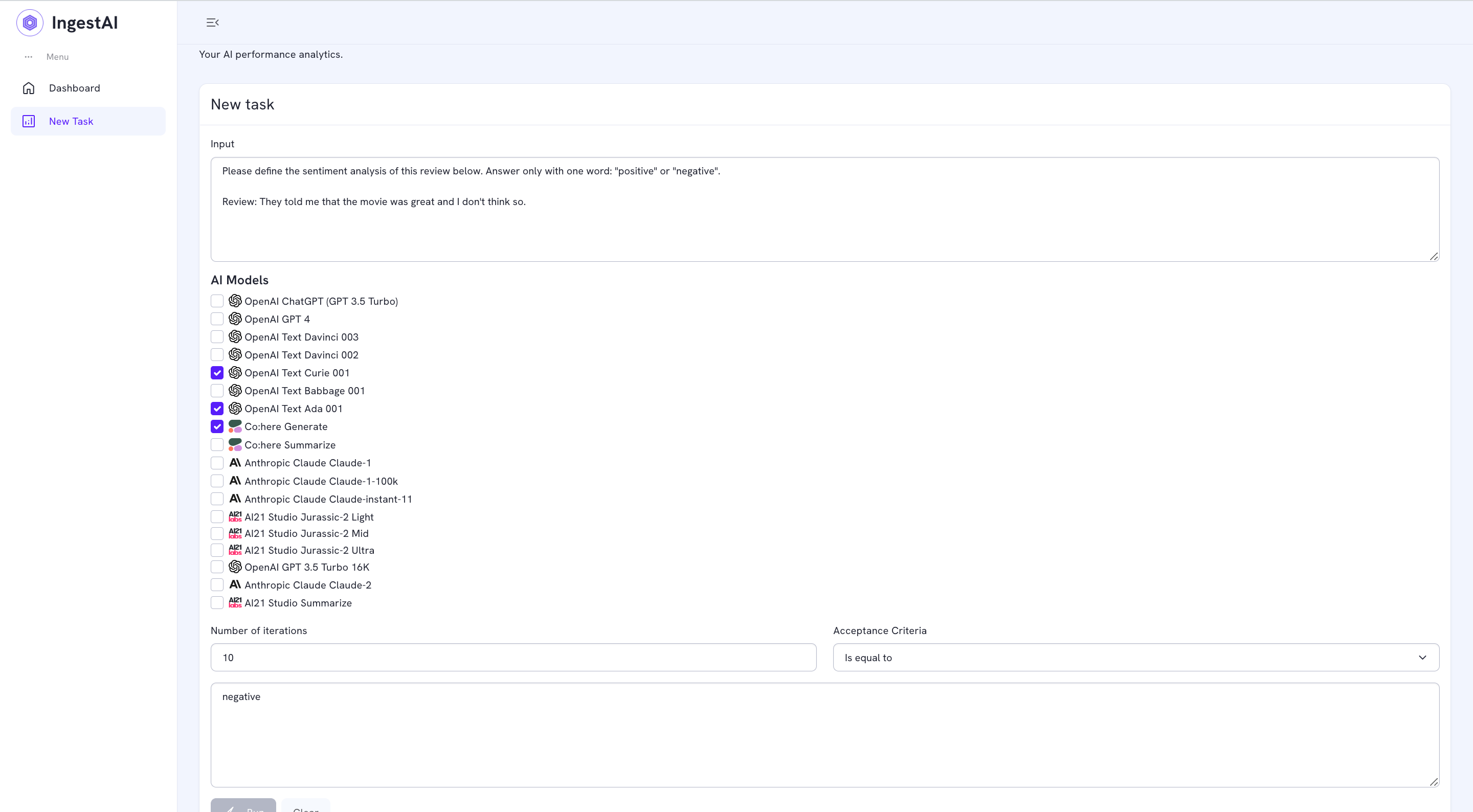
Task: Click the OpenAI logo beside Text Davinci 002
Action: (x=235, y=354)
